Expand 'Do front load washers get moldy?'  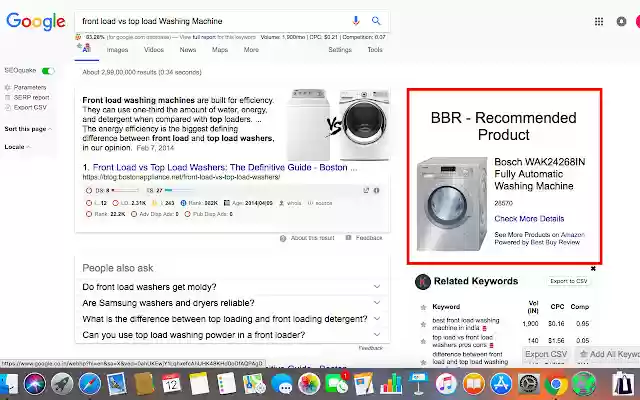point(232,287)
